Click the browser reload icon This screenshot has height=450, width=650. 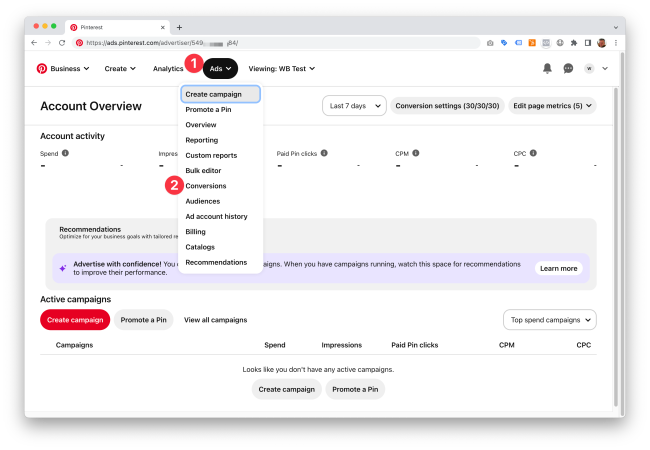point(62,43)
